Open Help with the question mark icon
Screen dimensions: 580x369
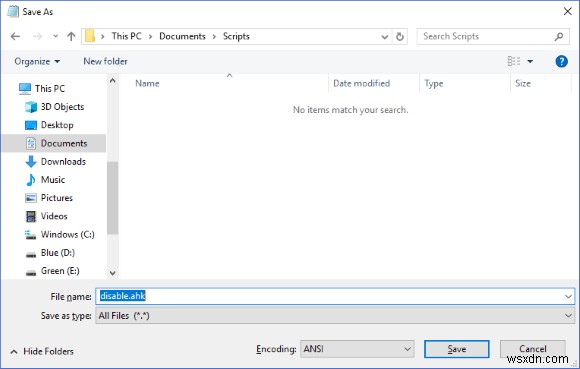(x=561, y=61)
